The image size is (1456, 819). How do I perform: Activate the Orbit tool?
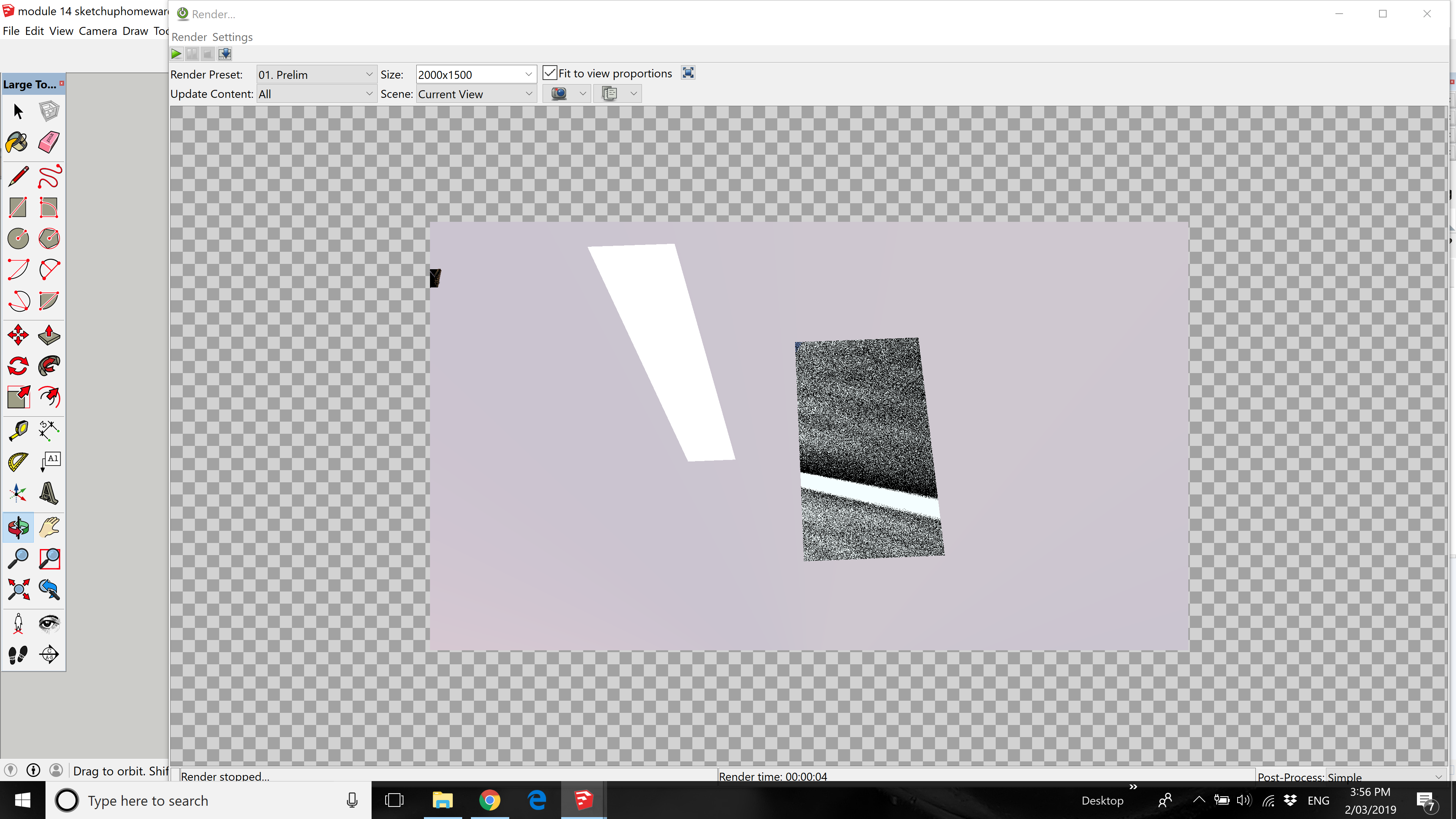click(17, 527)
